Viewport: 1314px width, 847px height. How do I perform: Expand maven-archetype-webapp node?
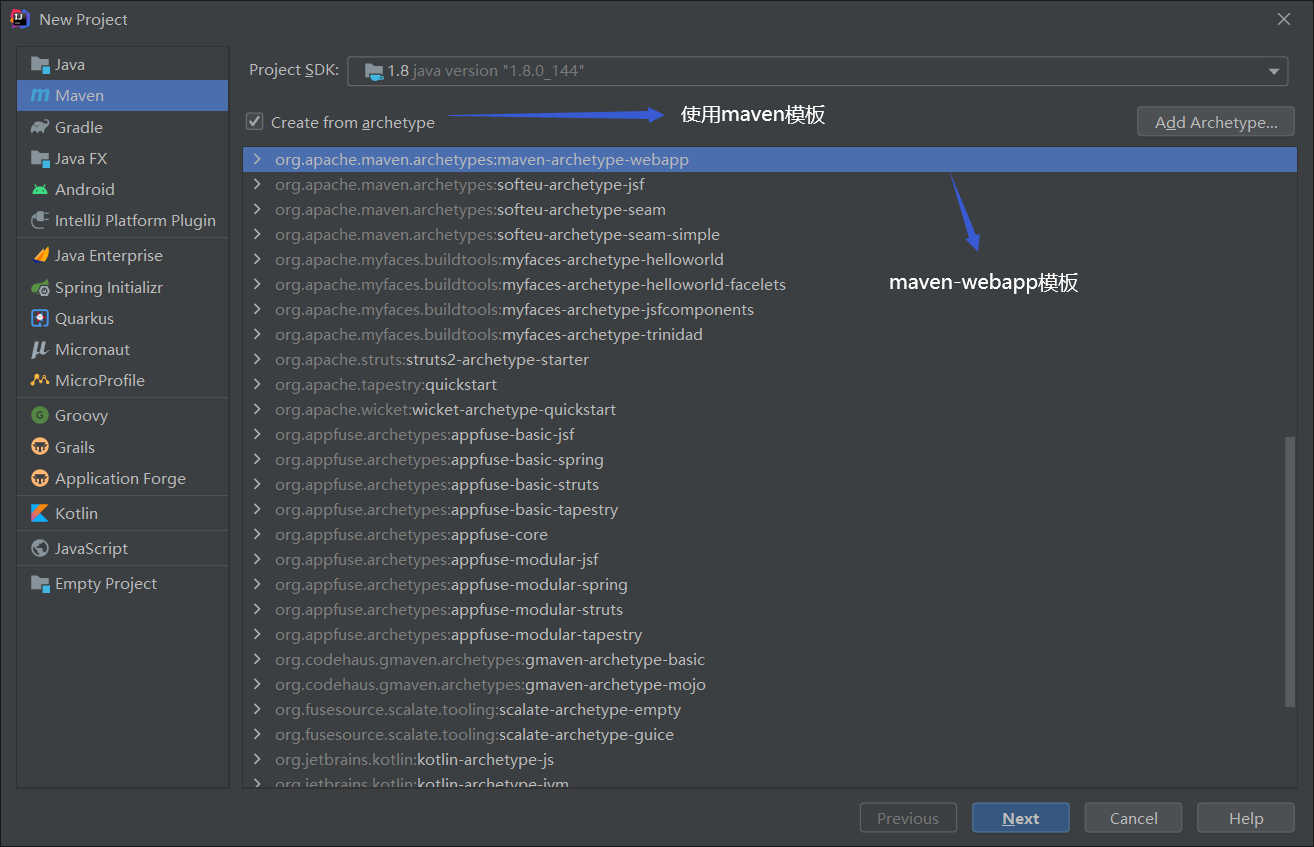click(x=257, y=159)
